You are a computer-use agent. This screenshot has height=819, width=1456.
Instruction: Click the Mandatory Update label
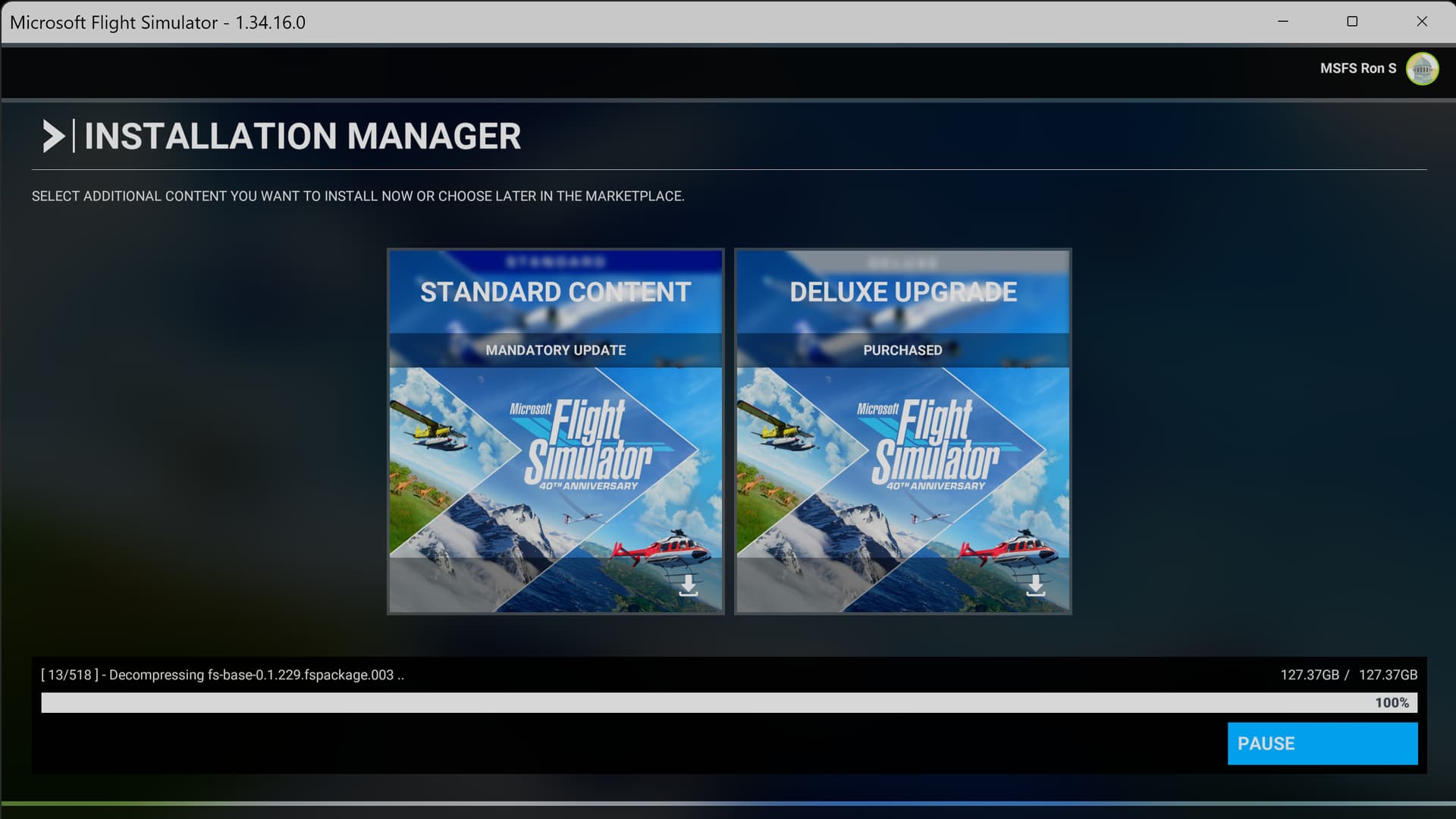(x=555, y=350)
